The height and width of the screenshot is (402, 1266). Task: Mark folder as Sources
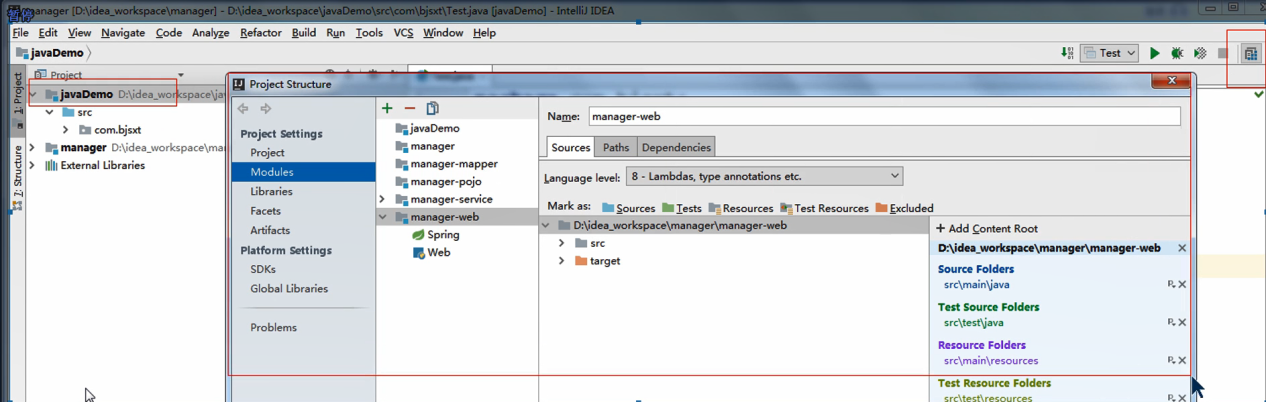point(628,208)
